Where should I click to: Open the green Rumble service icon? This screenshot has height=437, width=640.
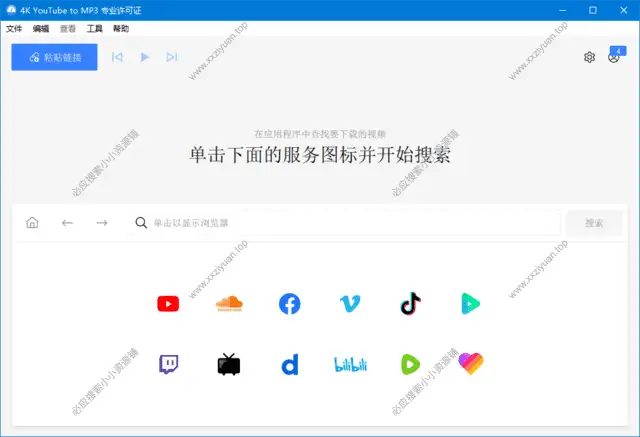pos(411,364)
